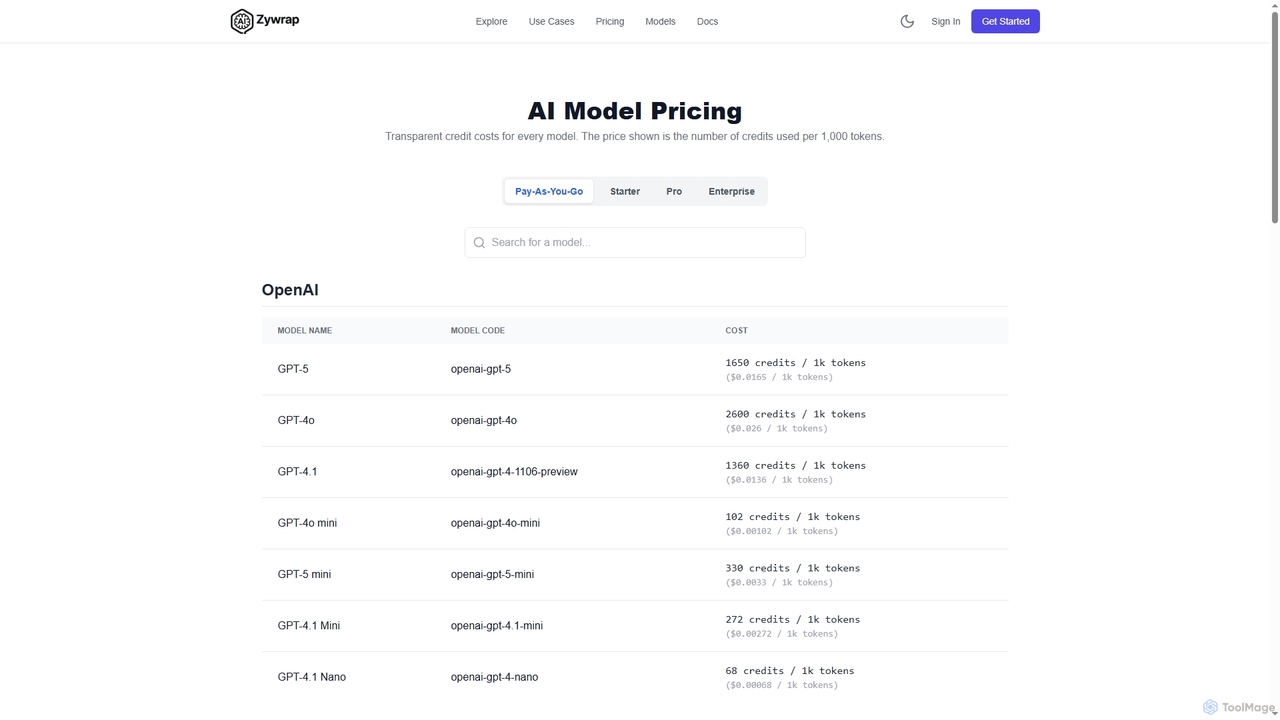1280x720 pixels.
Task: Select the Enterprise plan tab
Action: 732,191
